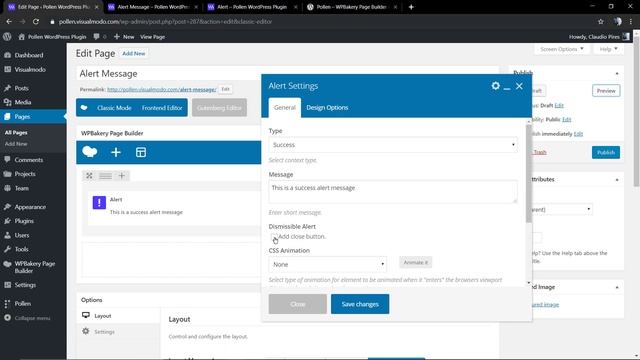Open the Type dropdown showing Success
The width and height of the screenshot is (640, 360).
(x=393, y=145)
